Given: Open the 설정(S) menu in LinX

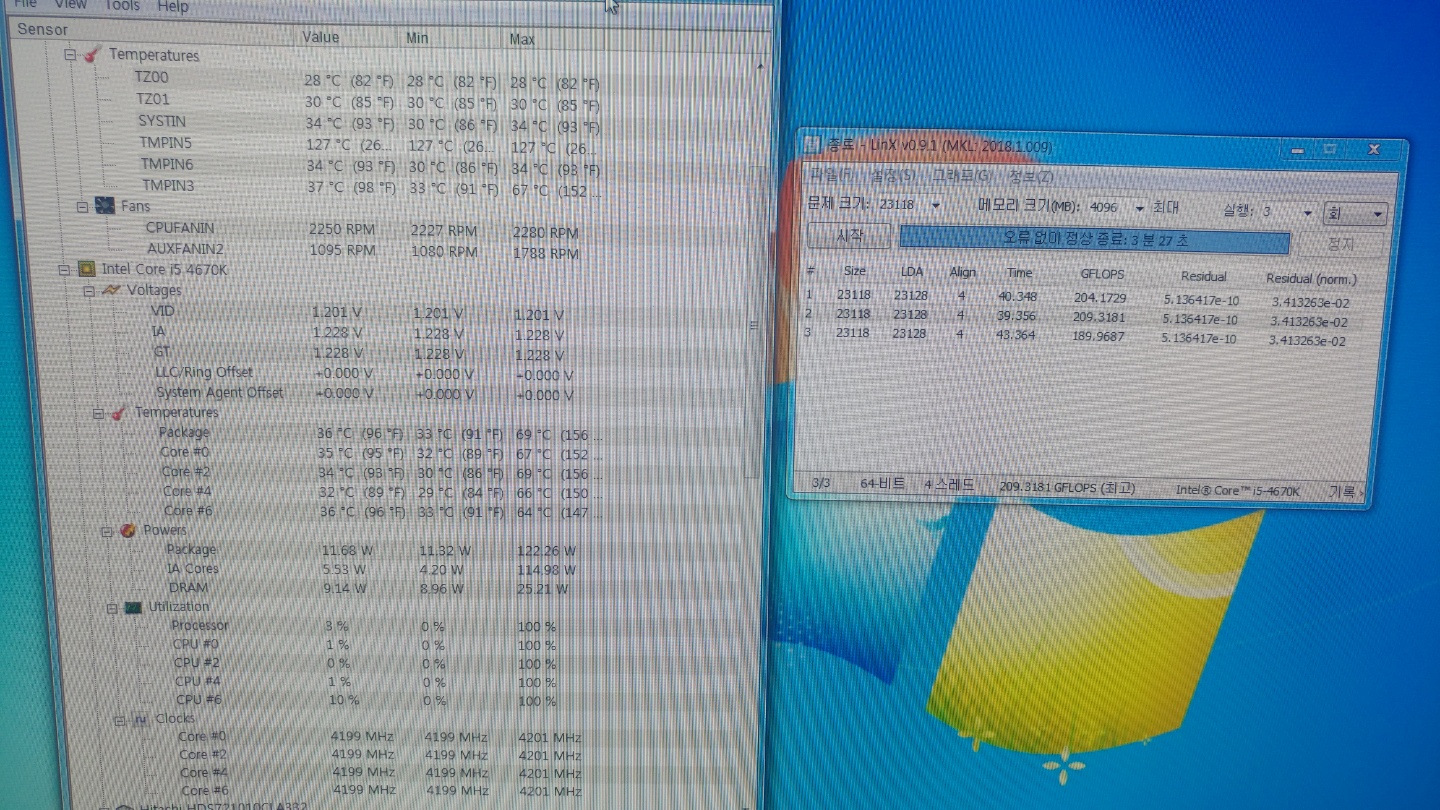Looking at the screenshot, I should click(x=893, y=176).
